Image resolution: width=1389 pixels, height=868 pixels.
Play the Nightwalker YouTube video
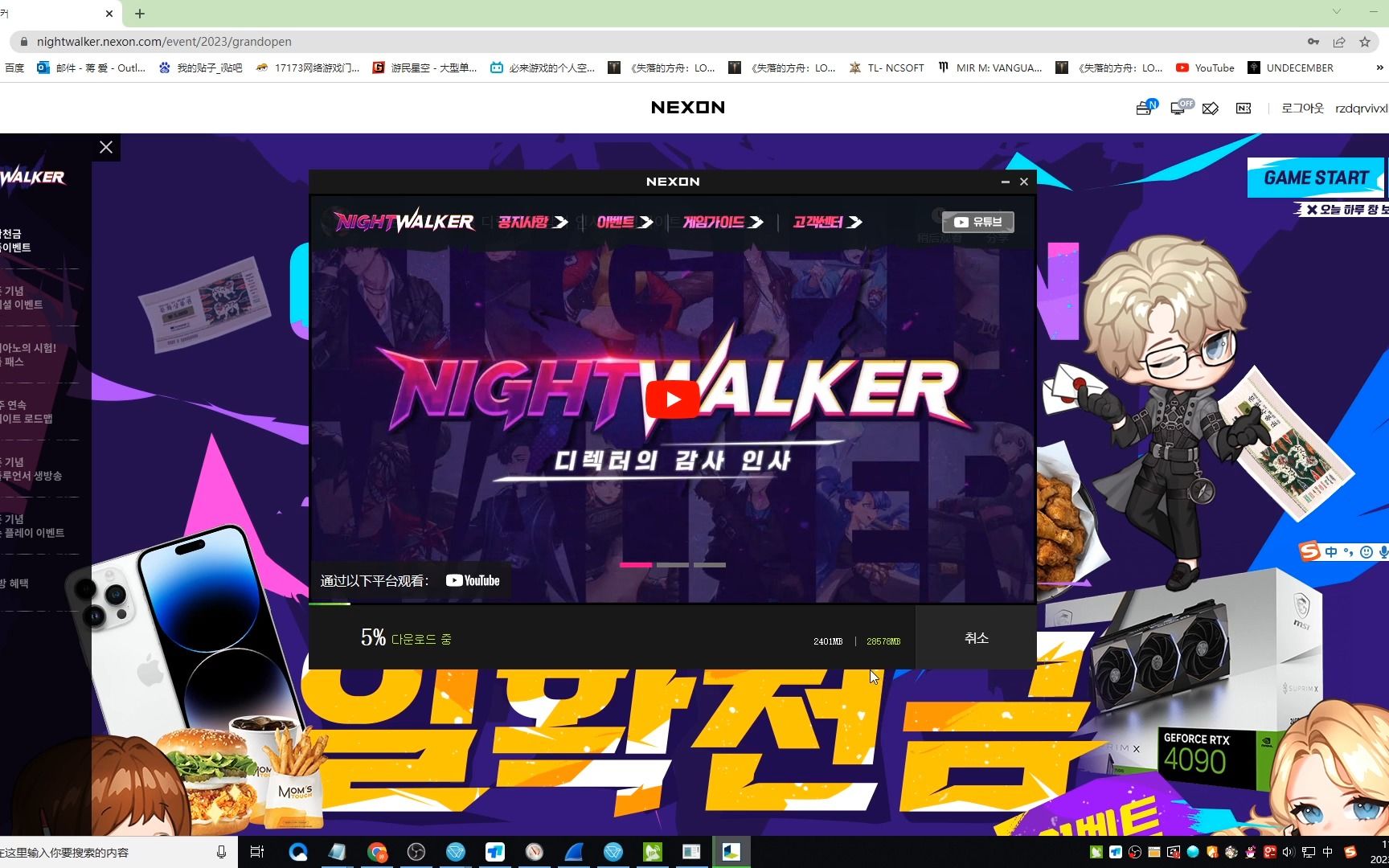point(672,399)
